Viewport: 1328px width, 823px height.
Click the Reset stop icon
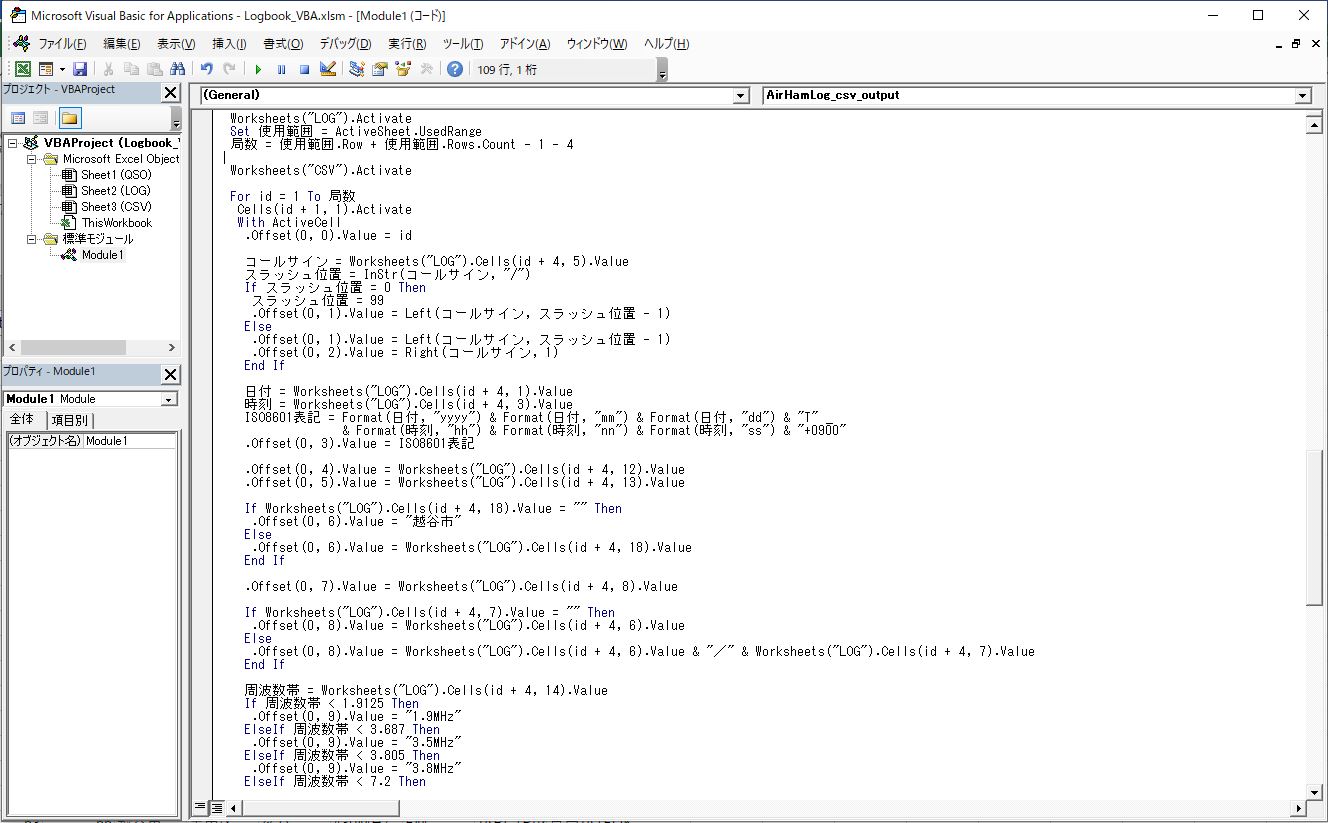click(304, 69)
